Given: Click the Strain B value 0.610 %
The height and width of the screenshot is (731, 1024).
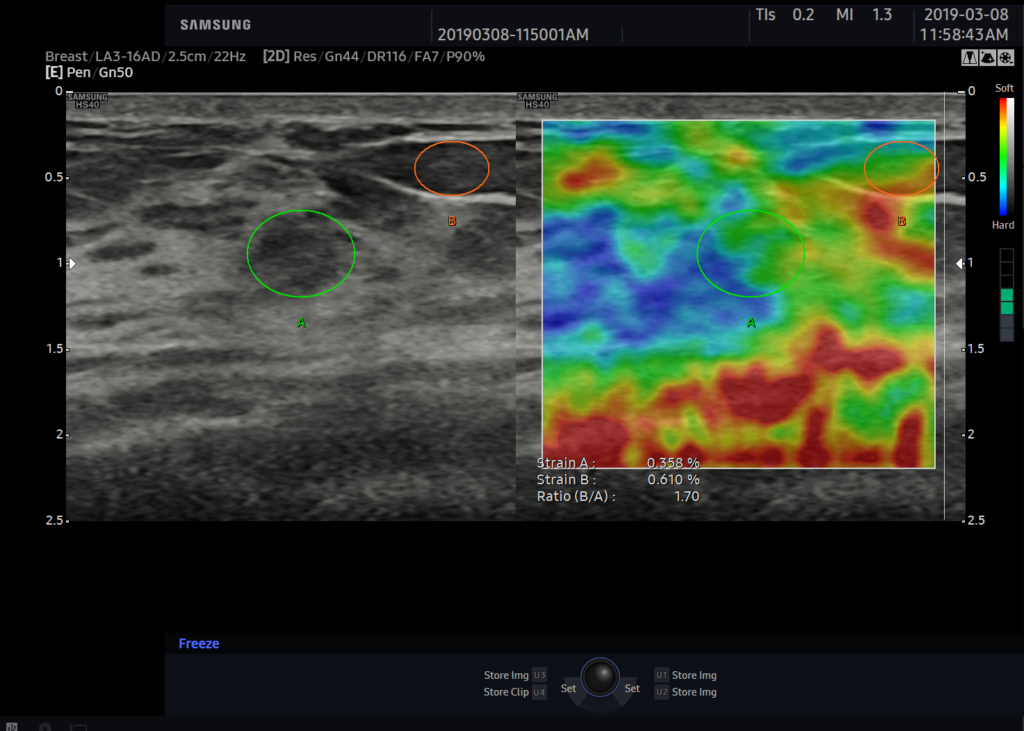Looking at the screenshot, I should (x=673, y=479).
